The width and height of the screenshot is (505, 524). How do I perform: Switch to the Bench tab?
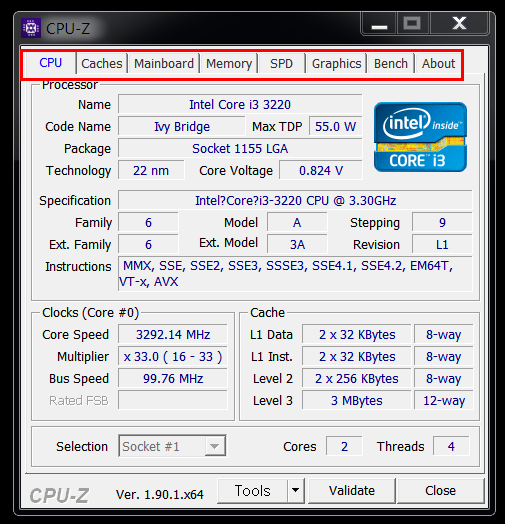point(391,63)
